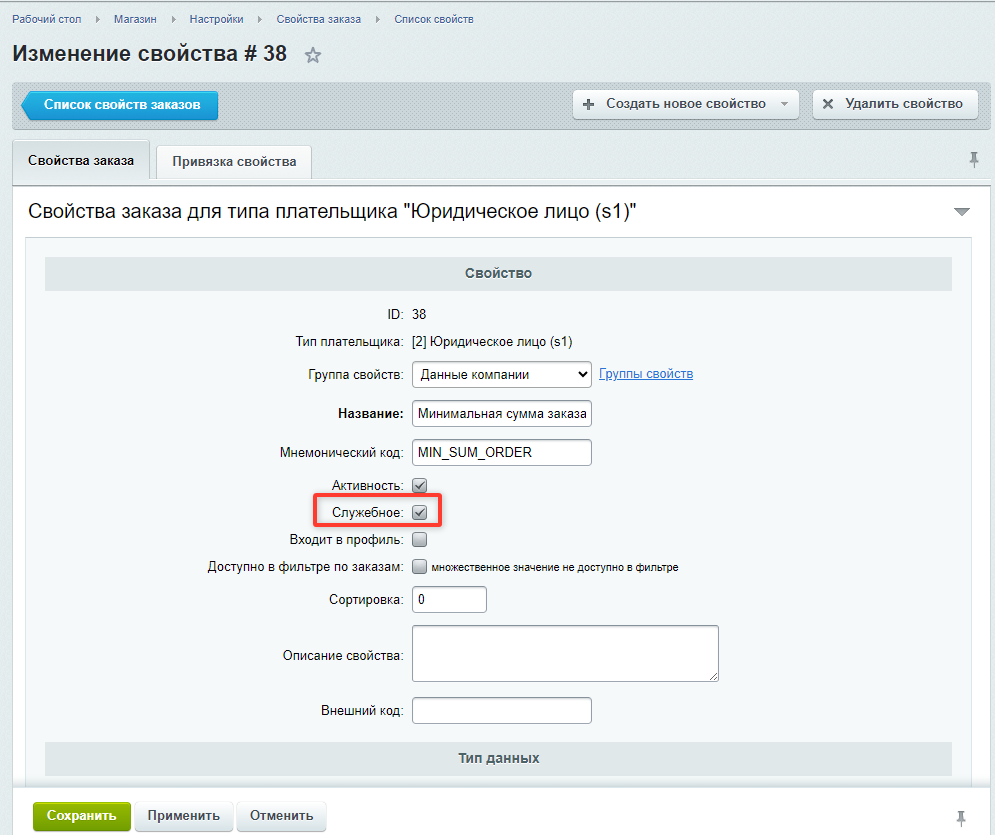Click breadcrumb arrow after Рабочий стол
This screenshot has width=995, height=835.
pyautogui.click(x=98, y=20)
